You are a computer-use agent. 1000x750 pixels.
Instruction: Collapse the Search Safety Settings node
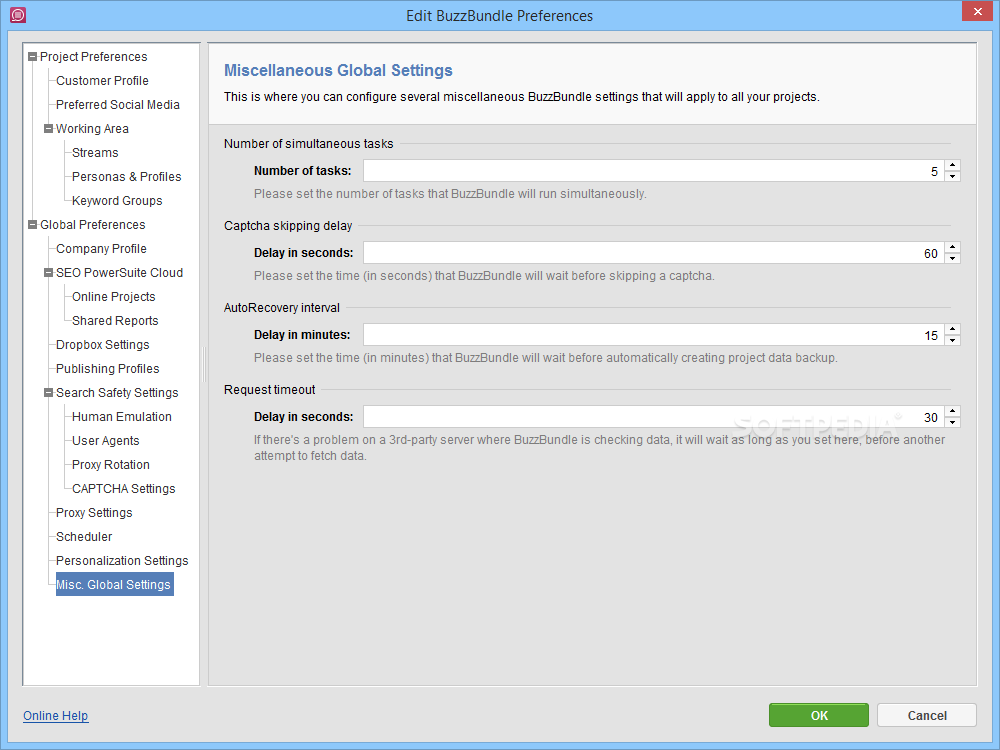click(48, 393)
